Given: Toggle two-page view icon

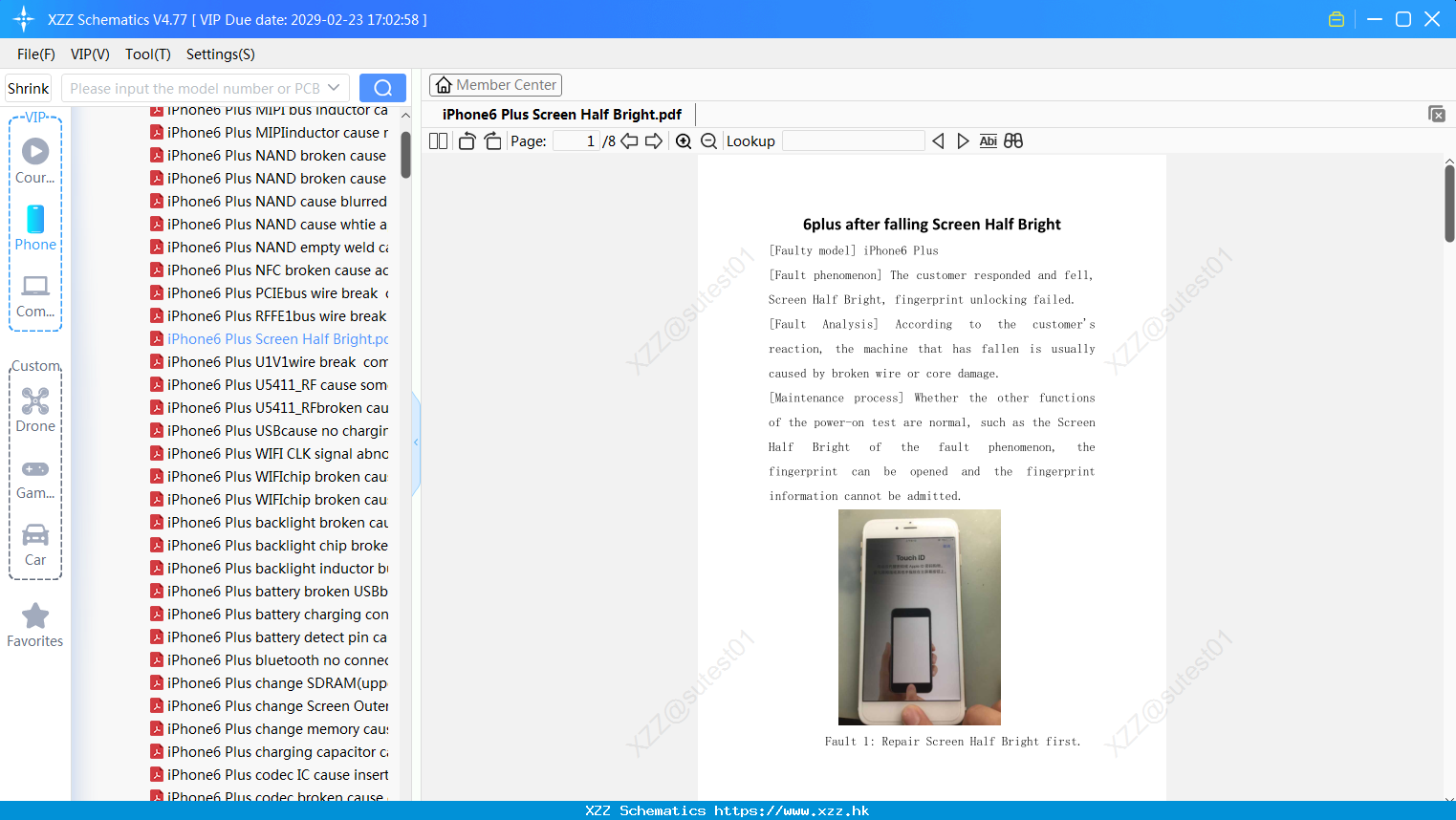Looking at the screenshot, I should 438,141.
